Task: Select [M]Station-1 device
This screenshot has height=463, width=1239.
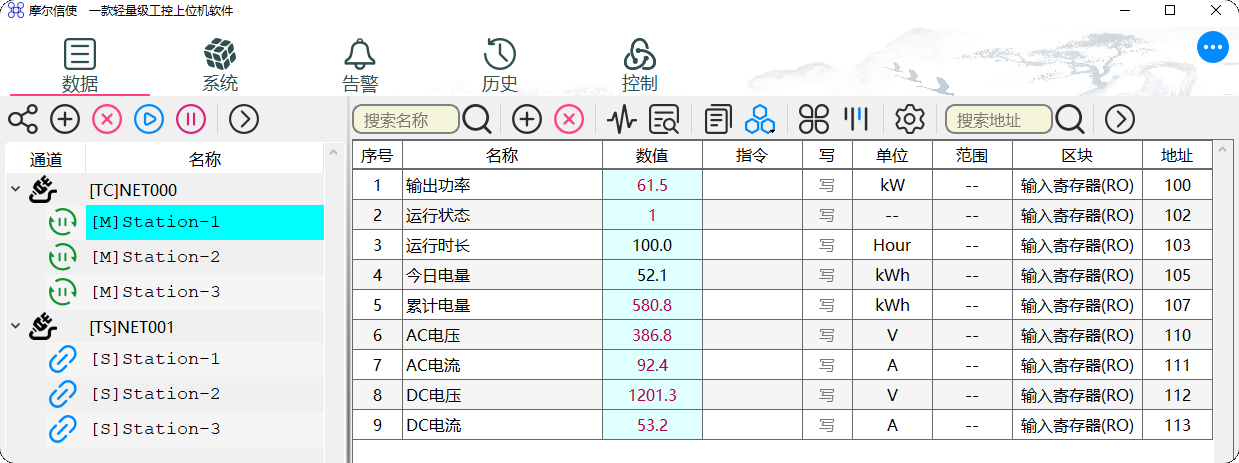Action: (205, 222)
